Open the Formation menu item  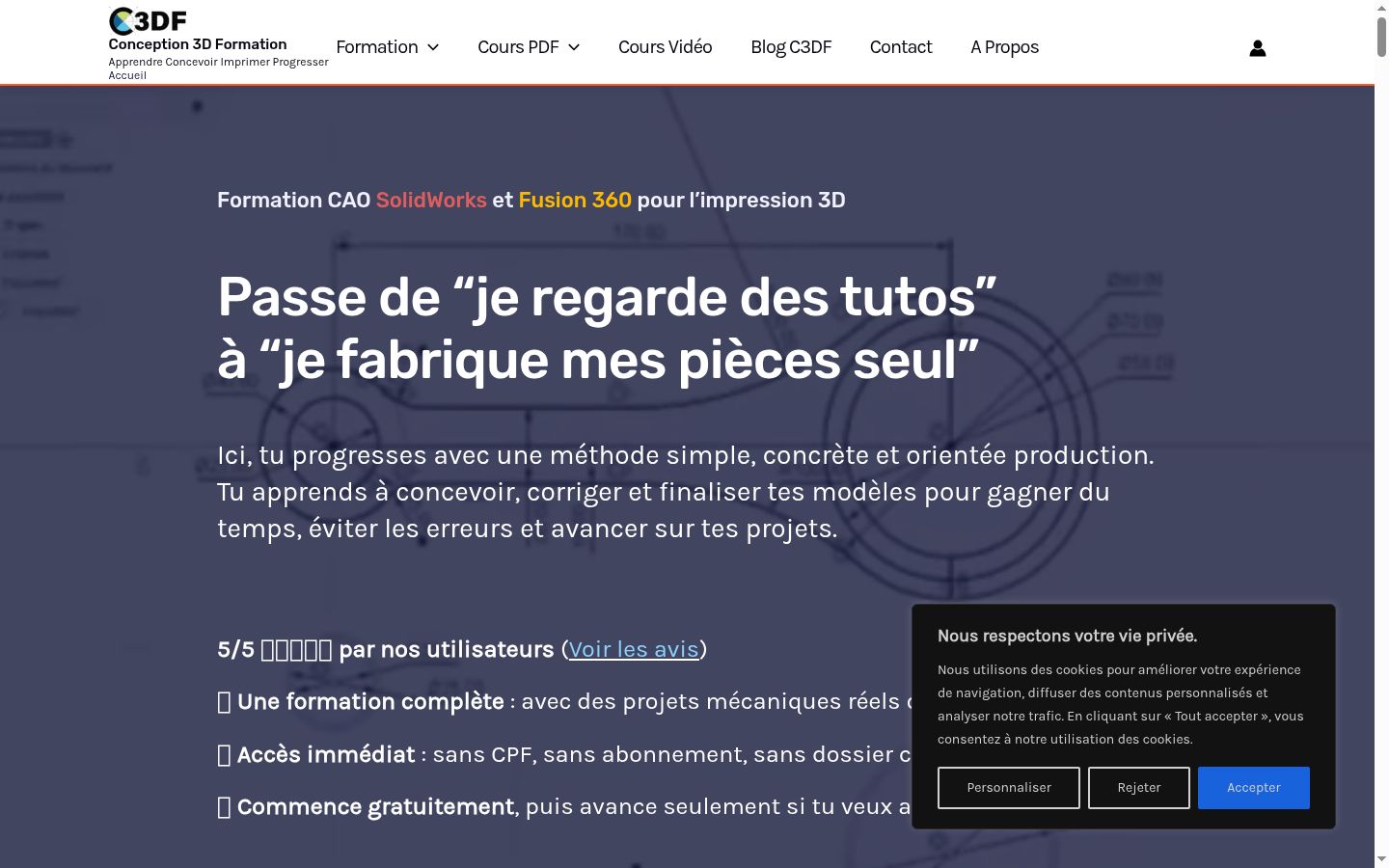pos(377,47)
